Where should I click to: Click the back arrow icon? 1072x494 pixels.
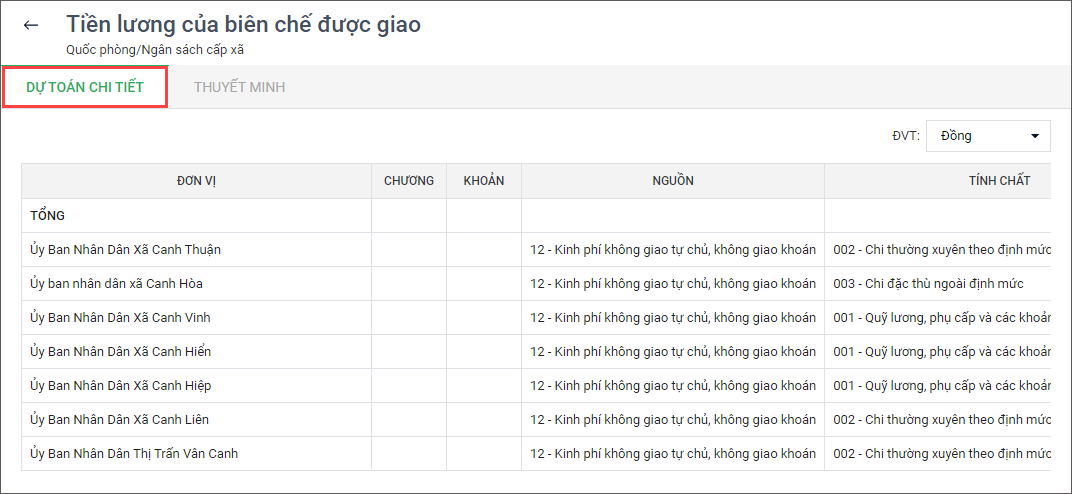pos(31,26)
